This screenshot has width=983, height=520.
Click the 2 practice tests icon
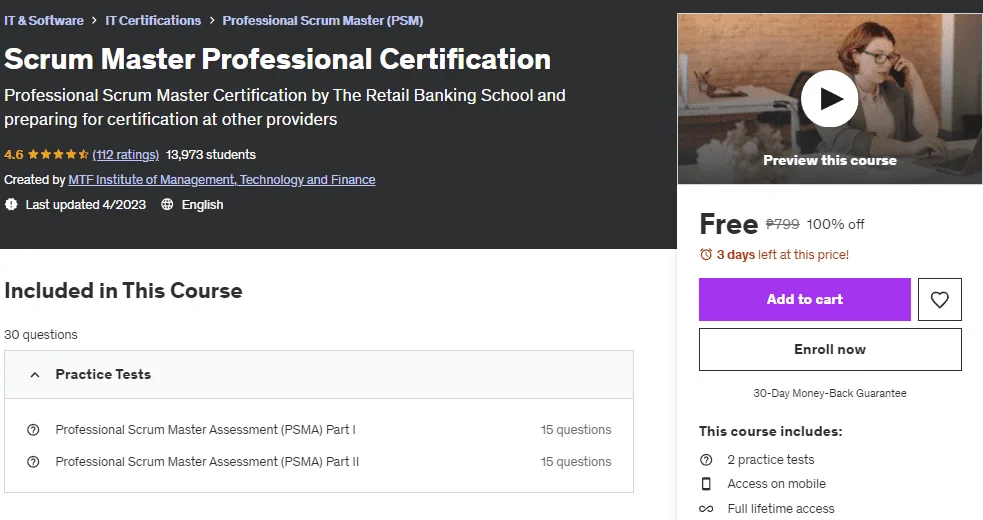706,460
